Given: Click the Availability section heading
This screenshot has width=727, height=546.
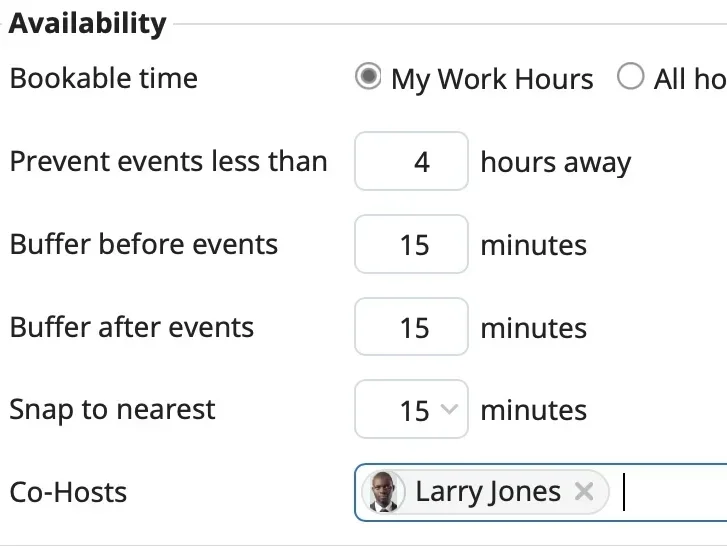Looking at the screenshot, I should tap(87, 23).
